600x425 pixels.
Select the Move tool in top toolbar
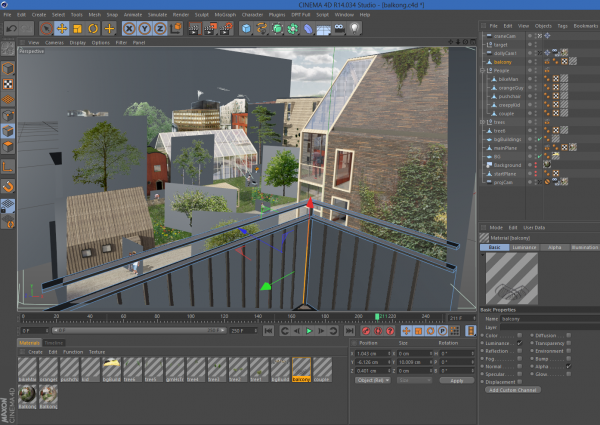pos(61,29)
